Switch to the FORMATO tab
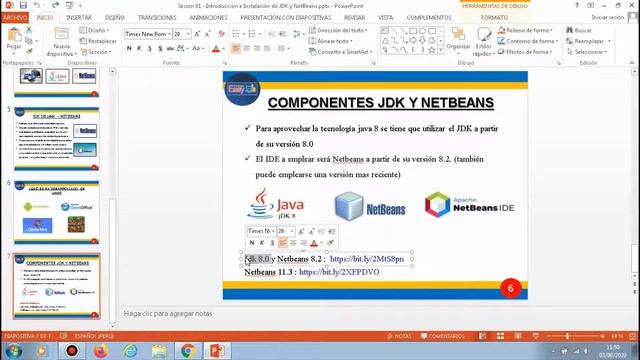 click(494, 18)
